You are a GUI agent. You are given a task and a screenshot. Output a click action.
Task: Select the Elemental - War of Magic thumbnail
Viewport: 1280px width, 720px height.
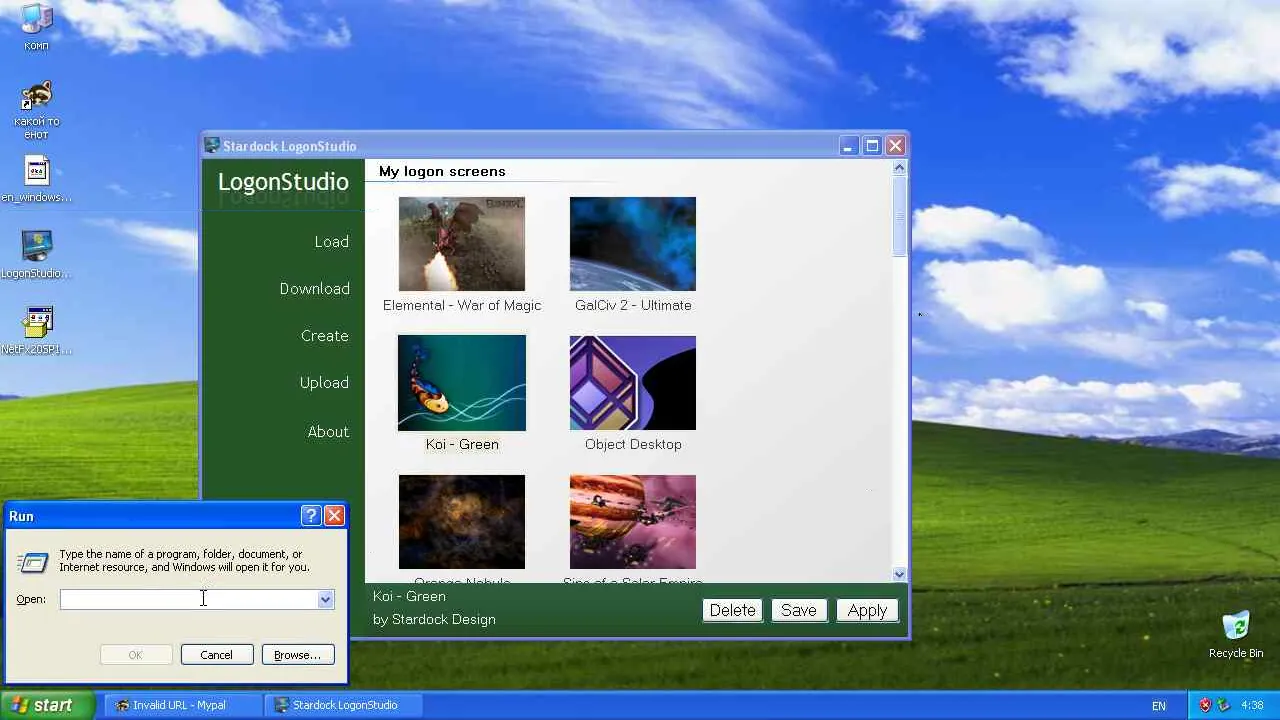tap(462, 244)
